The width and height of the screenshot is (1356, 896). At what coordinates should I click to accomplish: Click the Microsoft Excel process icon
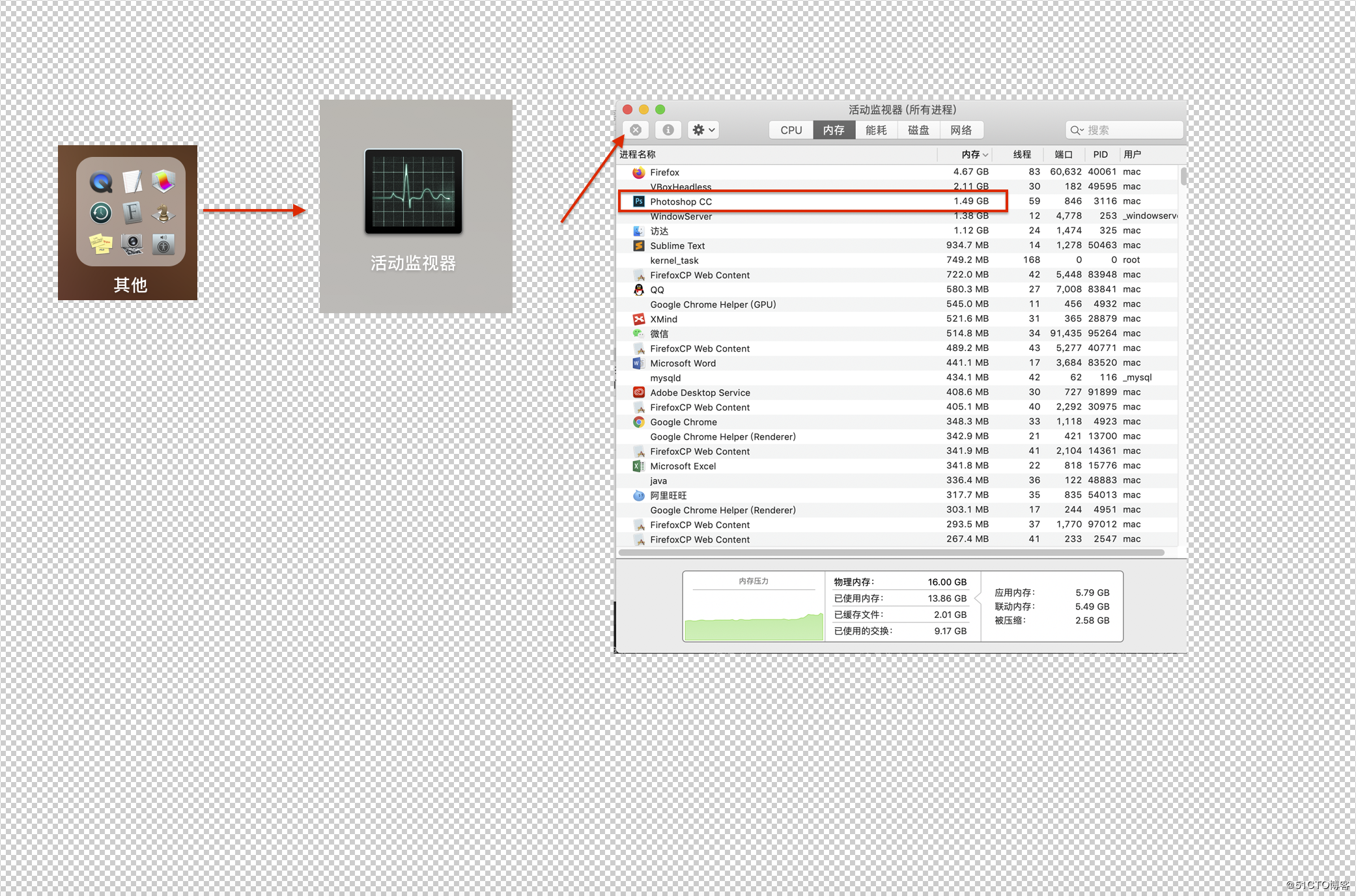click(638, 466)
